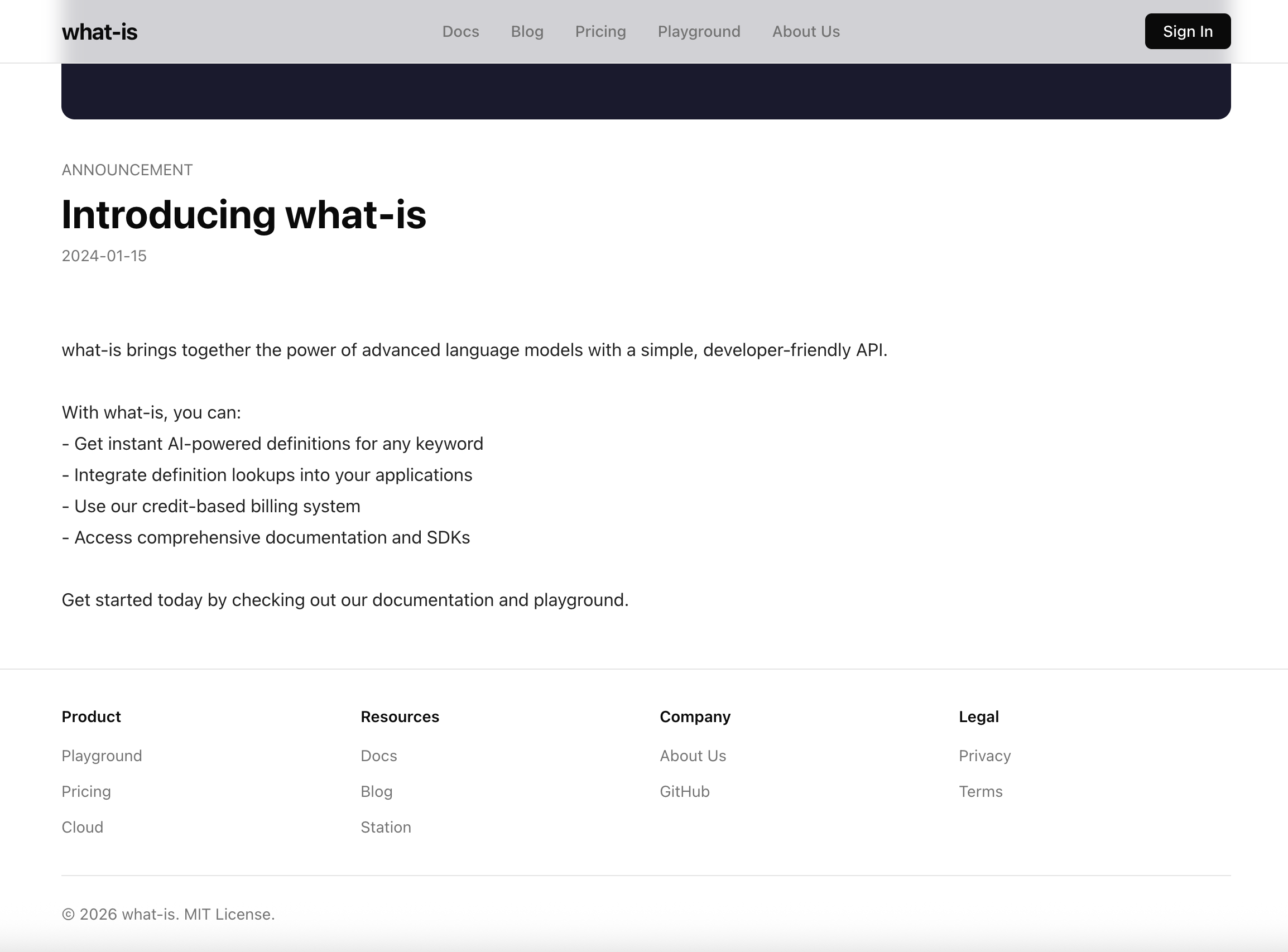Click the Playground link in footer
Viewport: 1288px width, 952px height.
(x=102, y=756)
